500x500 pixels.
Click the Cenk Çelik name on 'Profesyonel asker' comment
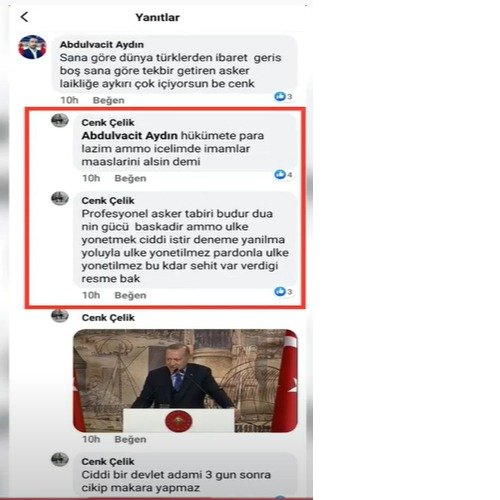click(x=108, y=201)
